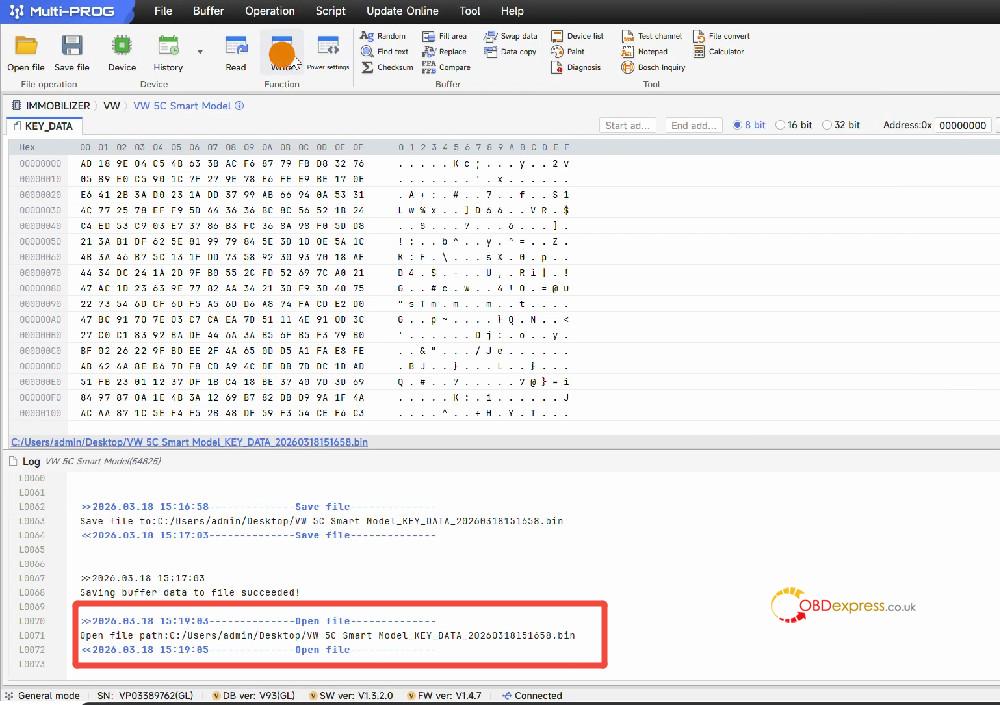Launch Bosch Inquiry tool

[x=654, y=67]
